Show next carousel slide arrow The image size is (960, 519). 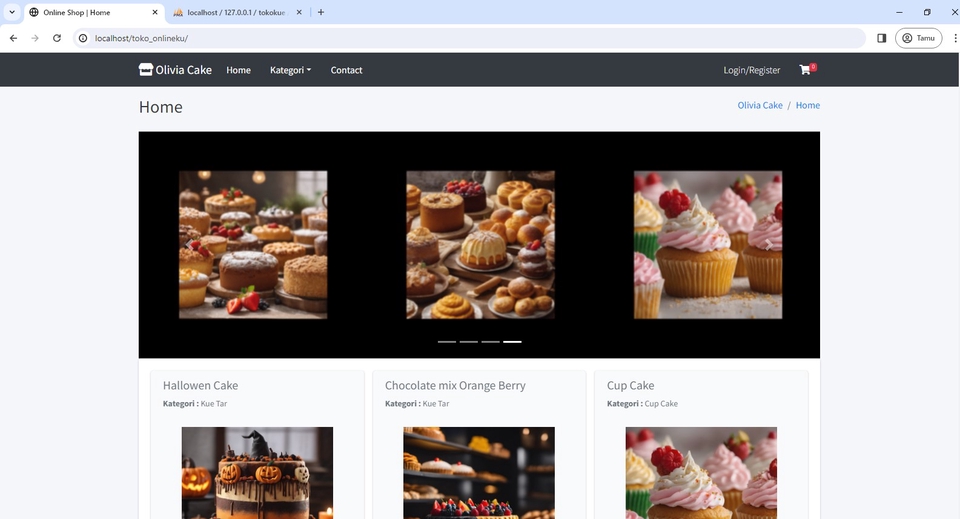point(769,245)
